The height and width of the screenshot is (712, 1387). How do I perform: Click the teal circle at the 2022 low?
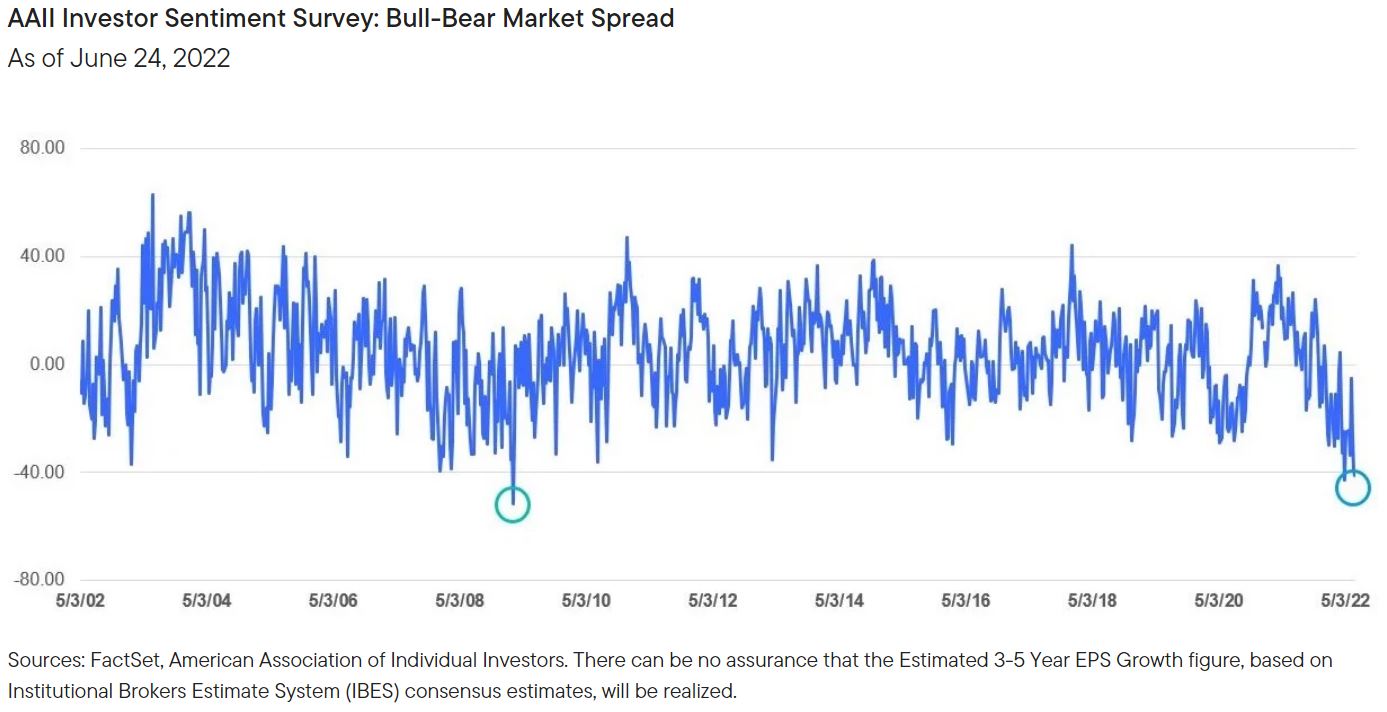[1352, 488]
